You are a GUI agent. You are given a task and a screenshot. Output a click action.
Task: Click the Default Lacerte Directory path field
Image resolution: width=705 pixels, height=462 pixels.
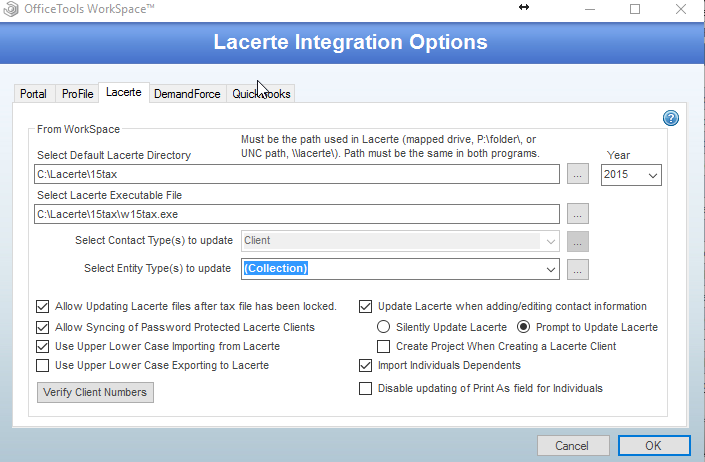(297, 174)
